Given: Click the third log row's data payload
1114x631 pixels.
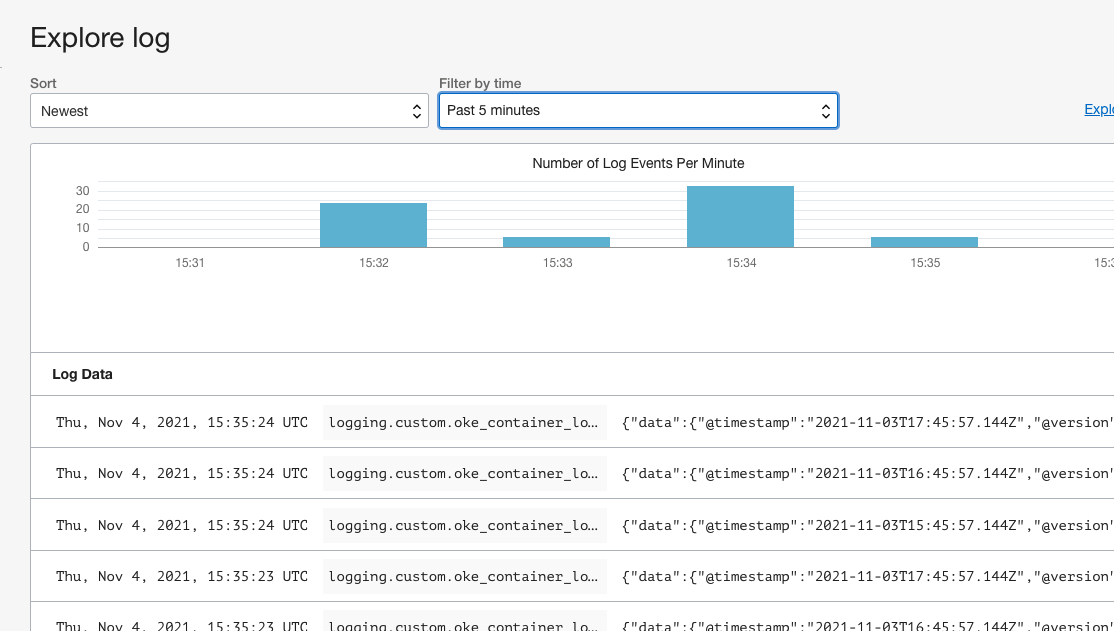Looking at the screenshot, I should pos(865,524).
